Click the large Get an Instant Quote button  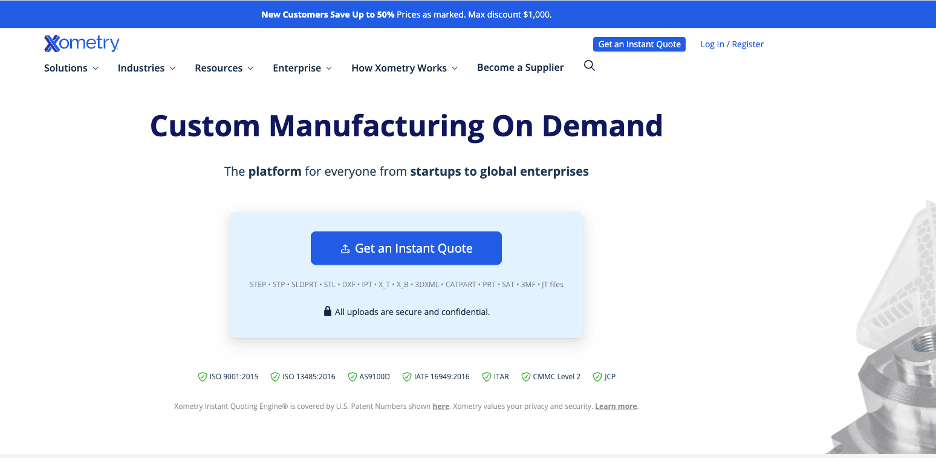(406, 248)
